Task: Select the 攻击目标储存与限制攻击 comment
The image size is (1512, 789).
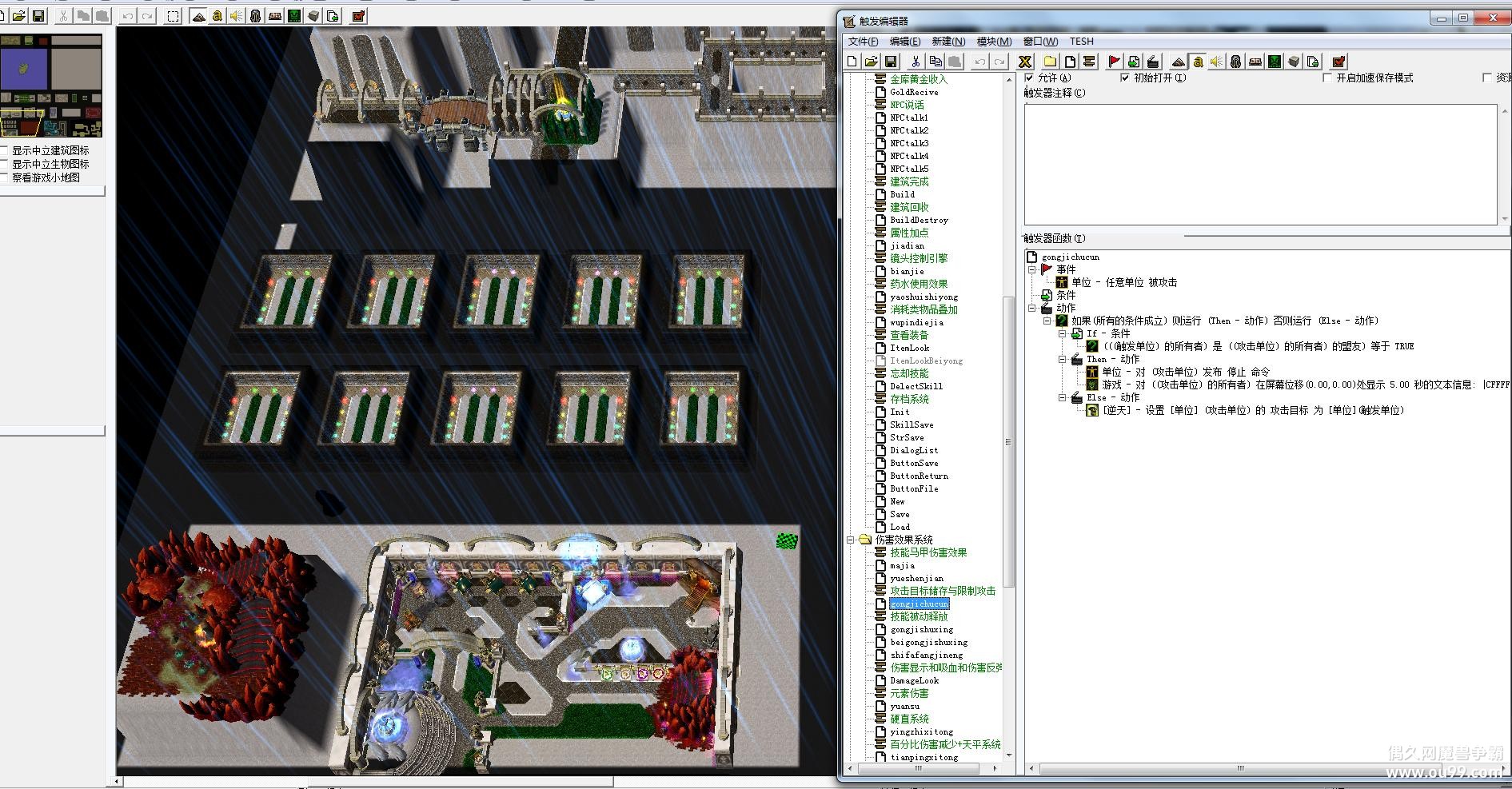Action: click(x=943, y=591)
